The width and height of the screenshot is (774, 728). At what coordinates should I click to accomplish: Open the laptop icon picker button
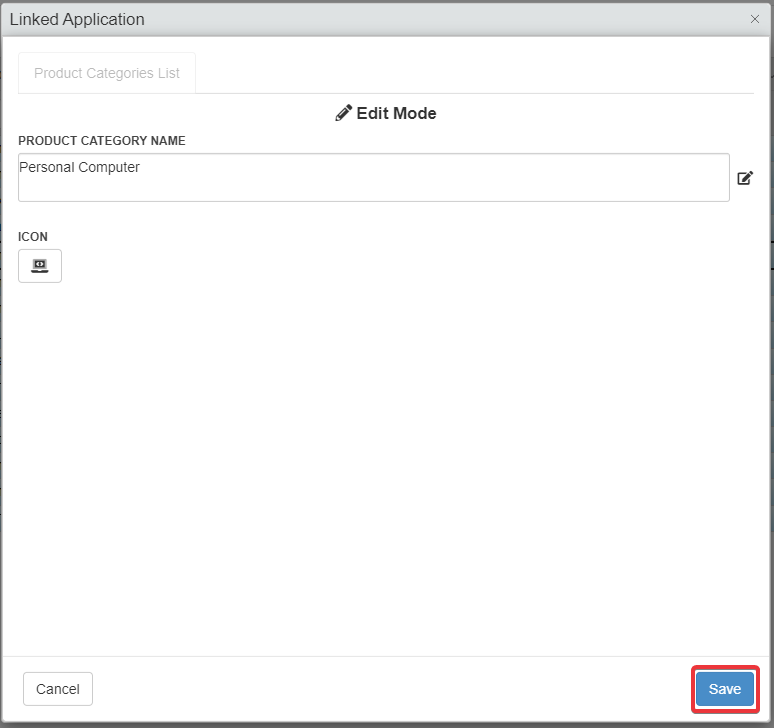tap(40, 266)
